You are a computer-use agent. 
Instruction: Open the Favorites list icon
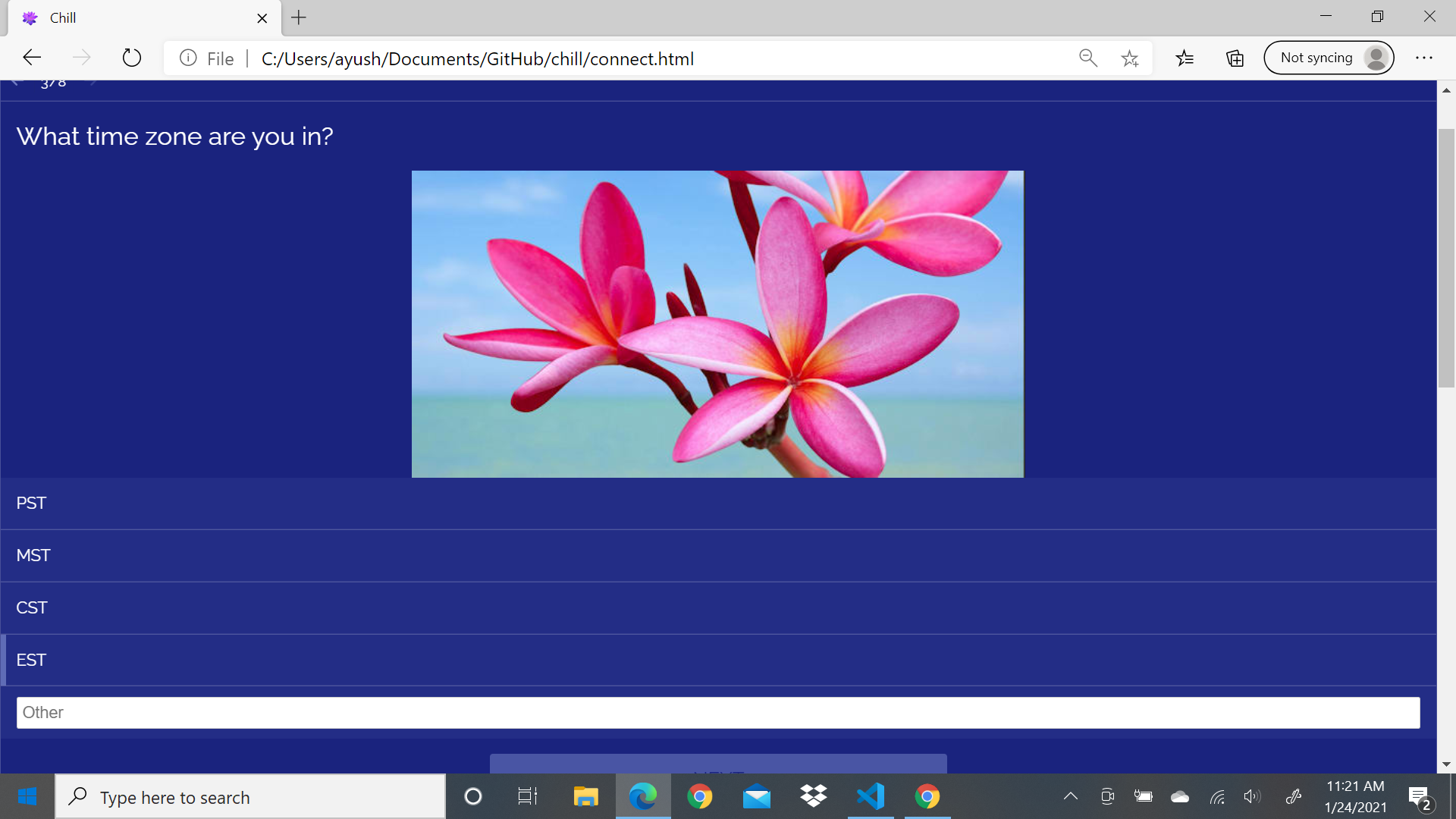tap(1185, 58)
